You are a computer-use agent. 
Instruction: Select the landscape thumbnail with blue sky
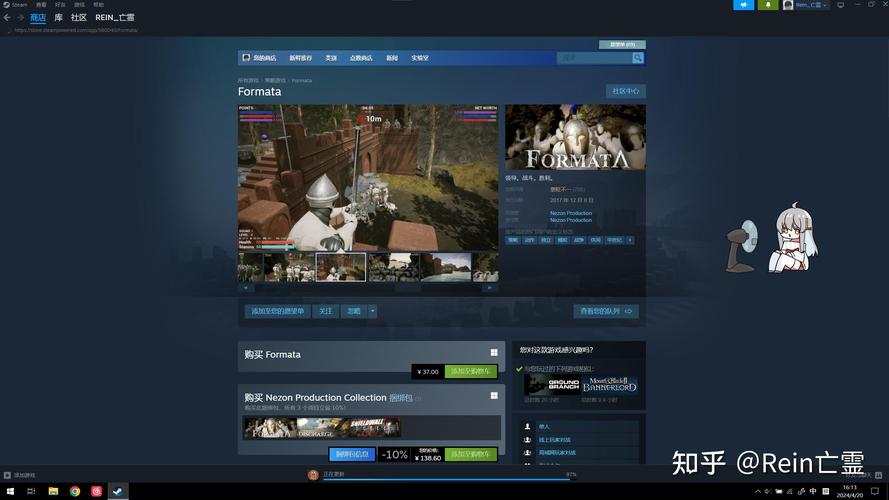446,267
